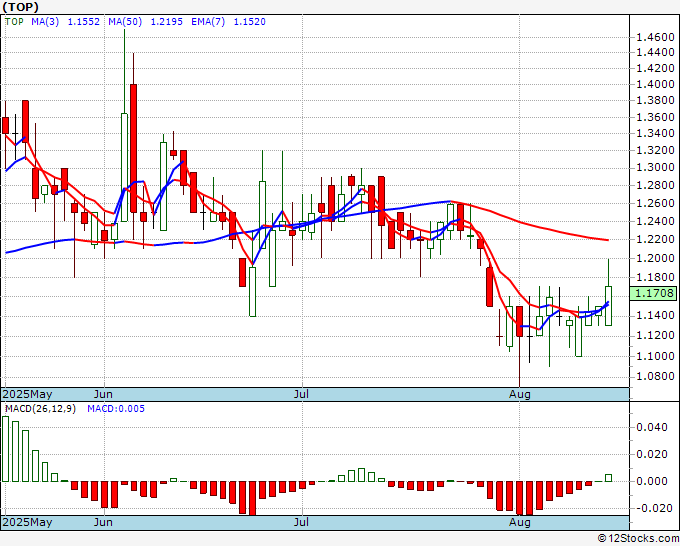Click the 2025May label on MACD axis
680x546 pixels.
[x=27, y=522]
